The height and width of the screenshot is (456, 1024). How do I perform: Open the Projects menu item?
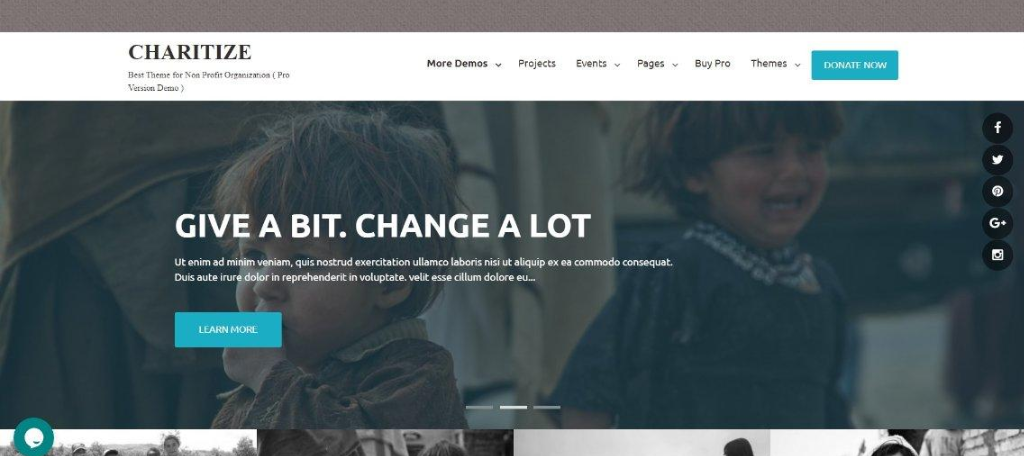point(537,63)
